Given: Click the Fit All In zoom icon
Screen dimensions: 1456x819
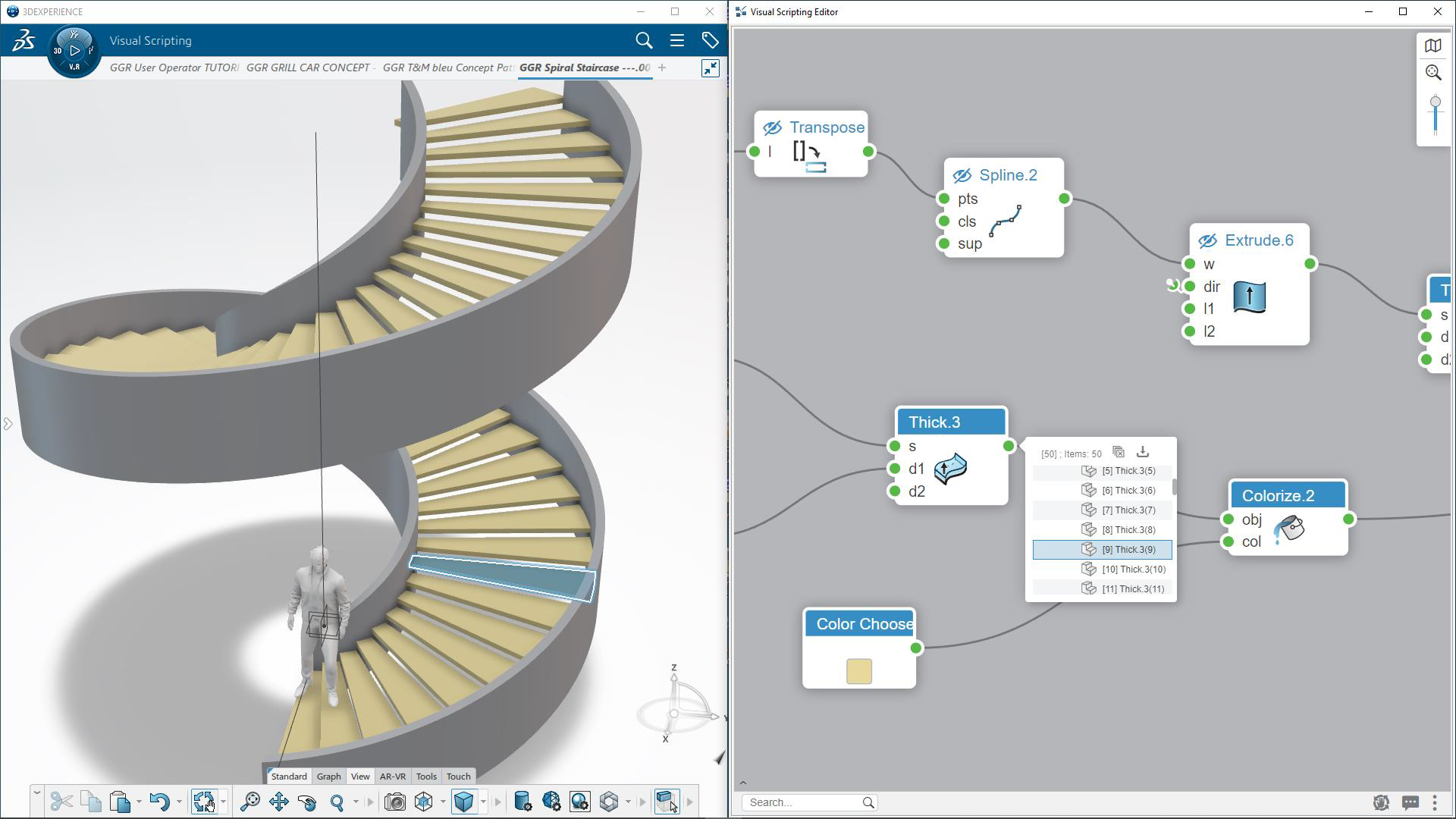Looking at the screenshot, I should (249, 802).
